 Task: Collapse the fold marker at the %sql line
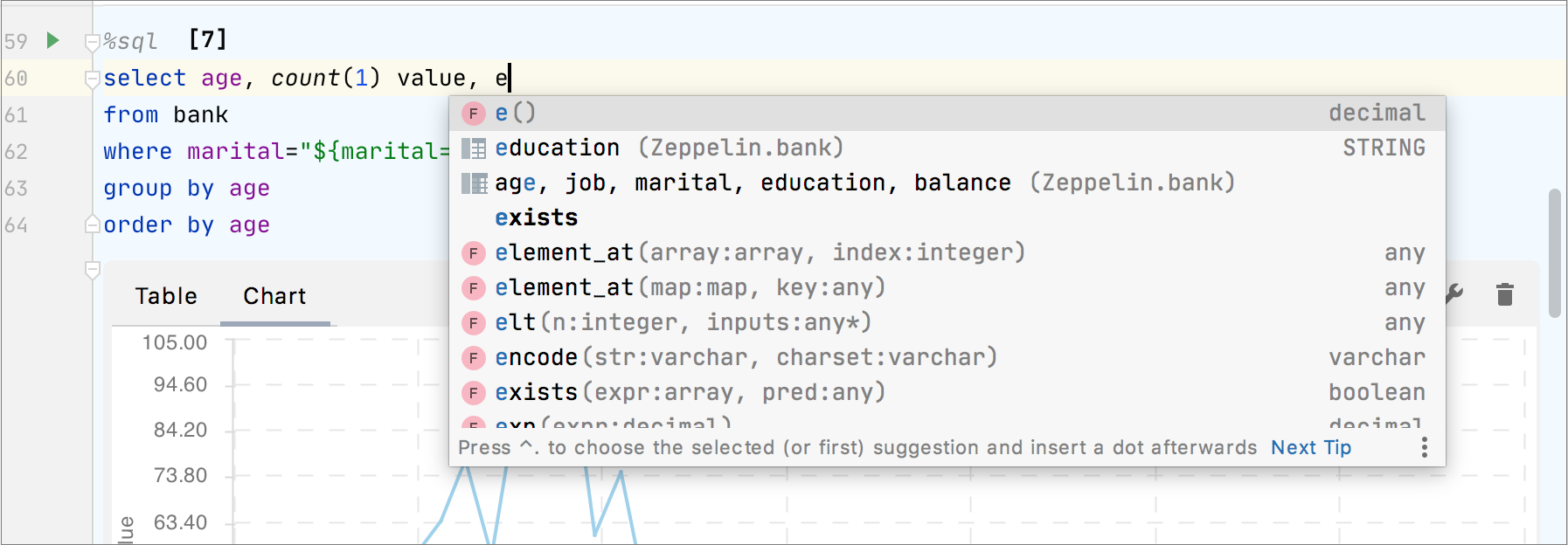(x=92, y=41)
